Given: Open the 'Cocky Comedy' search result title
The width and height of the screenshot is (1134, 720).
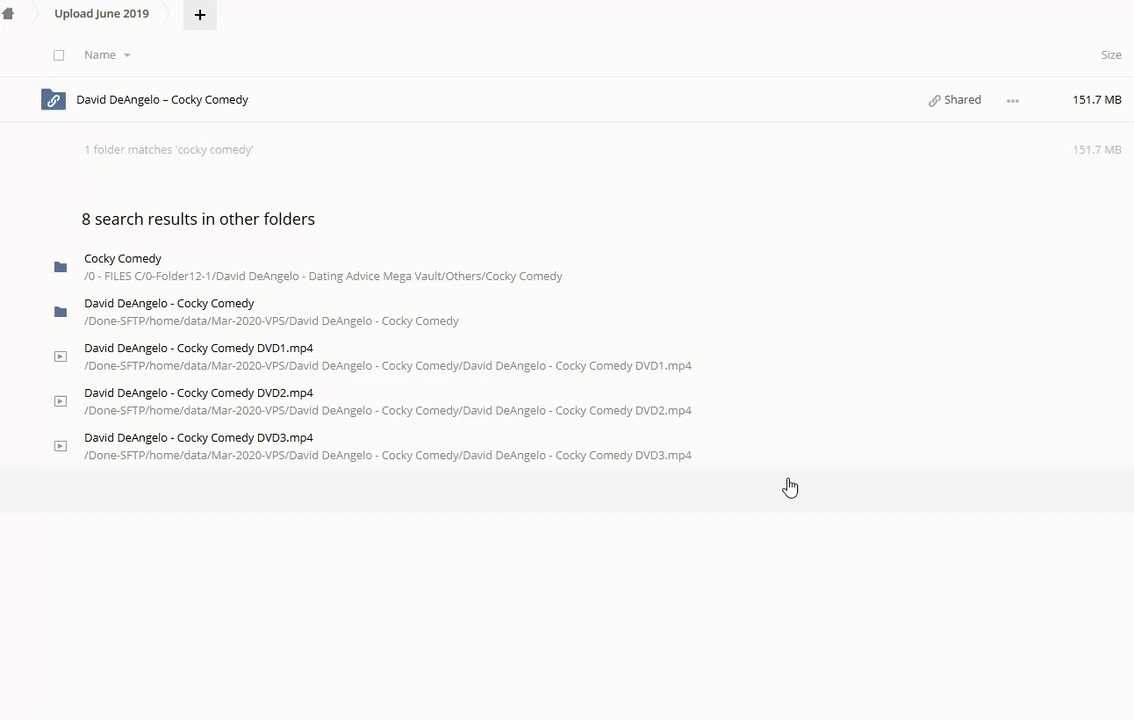Looking at the screenshot, I should click(x=122, y=258).
